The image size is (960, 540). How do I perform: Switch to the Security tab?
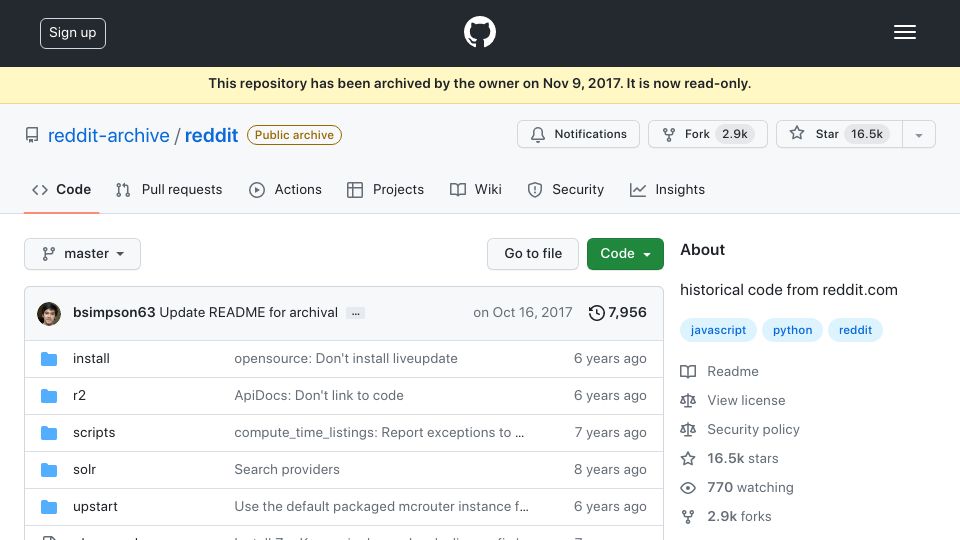[566, 190]
